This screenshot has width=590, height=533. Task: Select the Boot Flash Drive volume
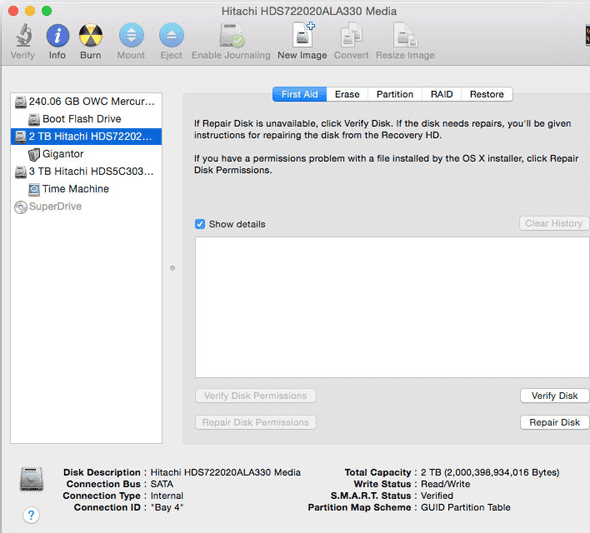tap(86, 119)
